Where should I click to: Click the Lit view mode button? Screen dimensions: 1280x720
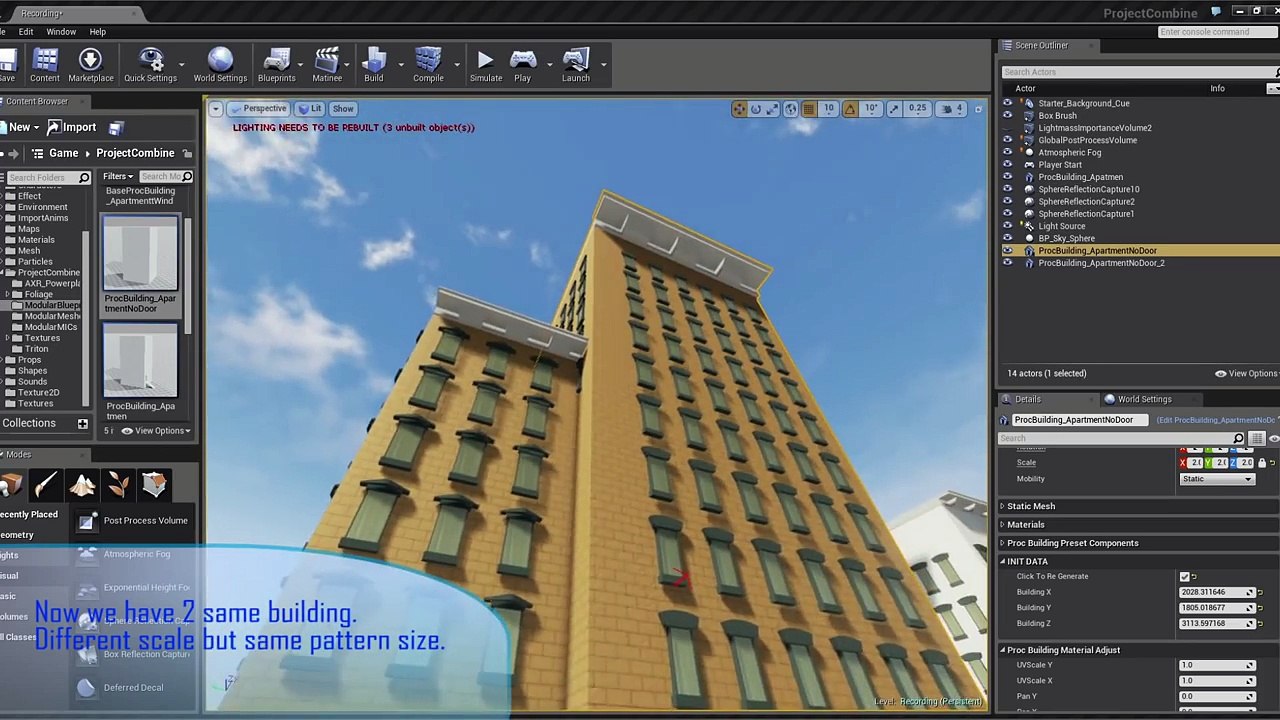tap(311, 109)
